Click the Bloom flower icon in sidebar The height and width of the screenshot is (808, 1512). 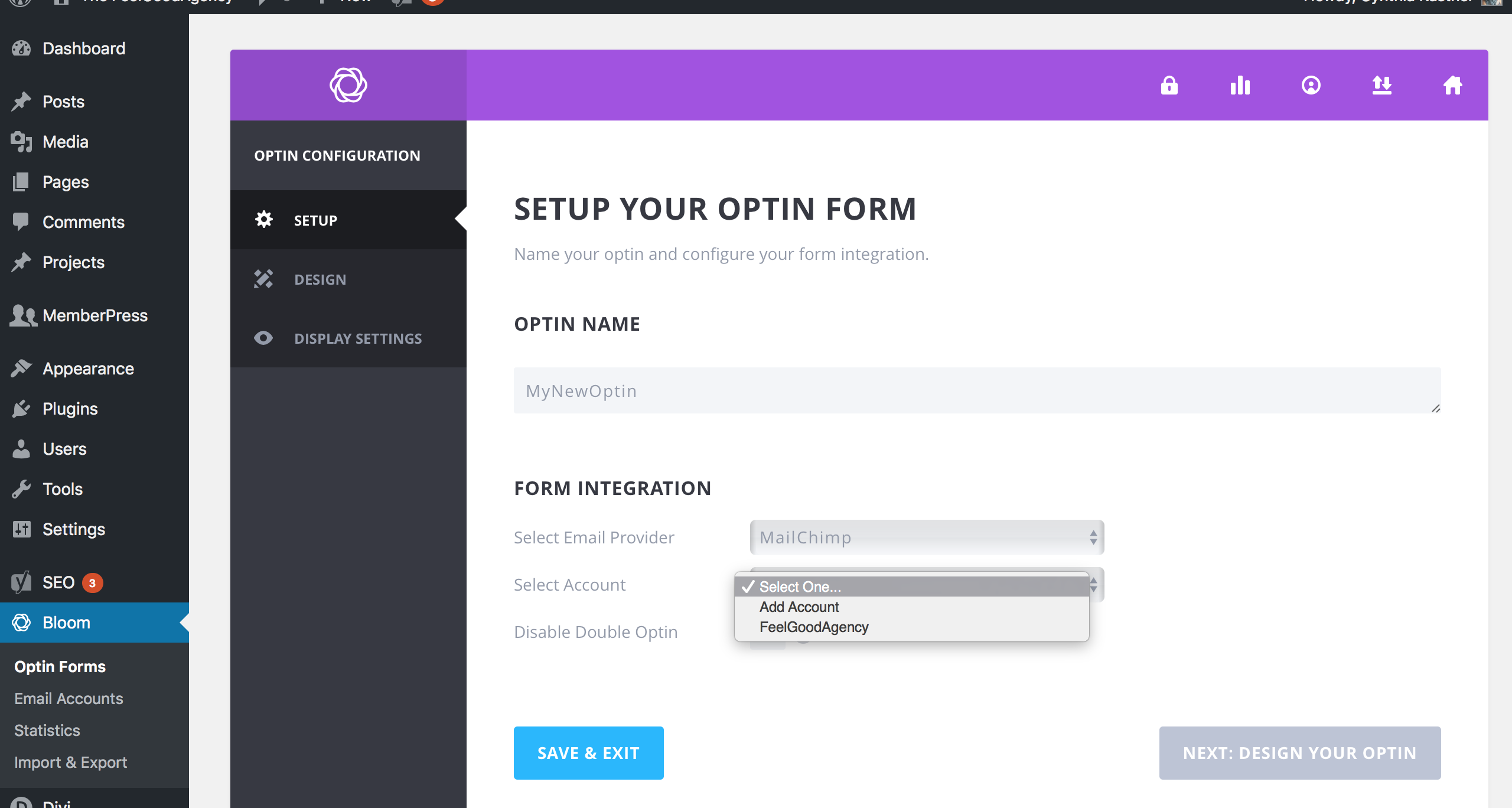[x=21, y=623]
